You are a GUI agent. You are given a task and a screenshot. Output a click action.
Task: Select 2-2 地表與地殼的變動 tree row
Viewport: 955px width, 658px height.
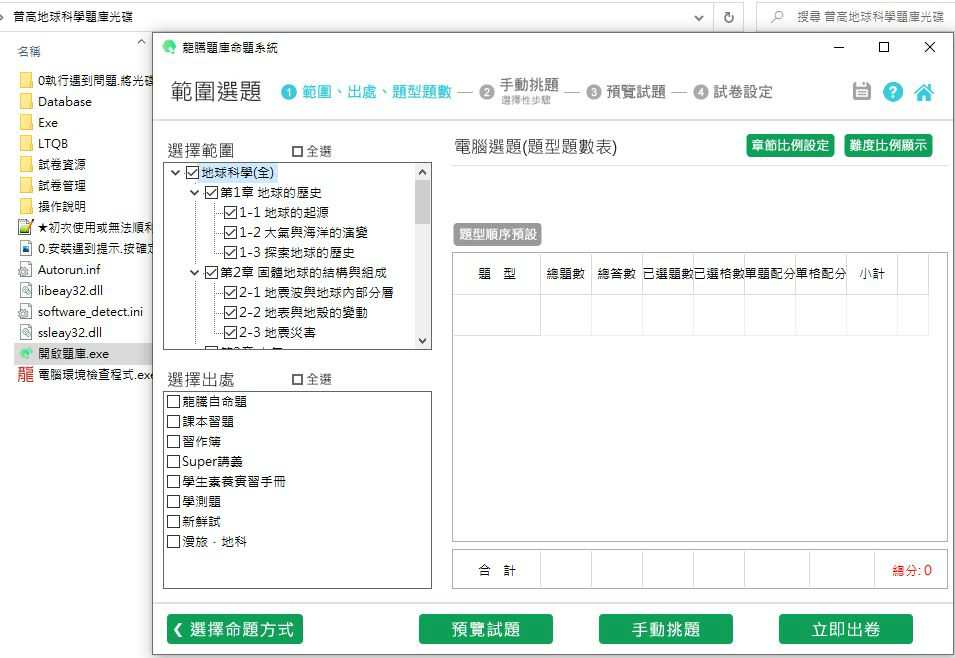click(x=303, y=313)
